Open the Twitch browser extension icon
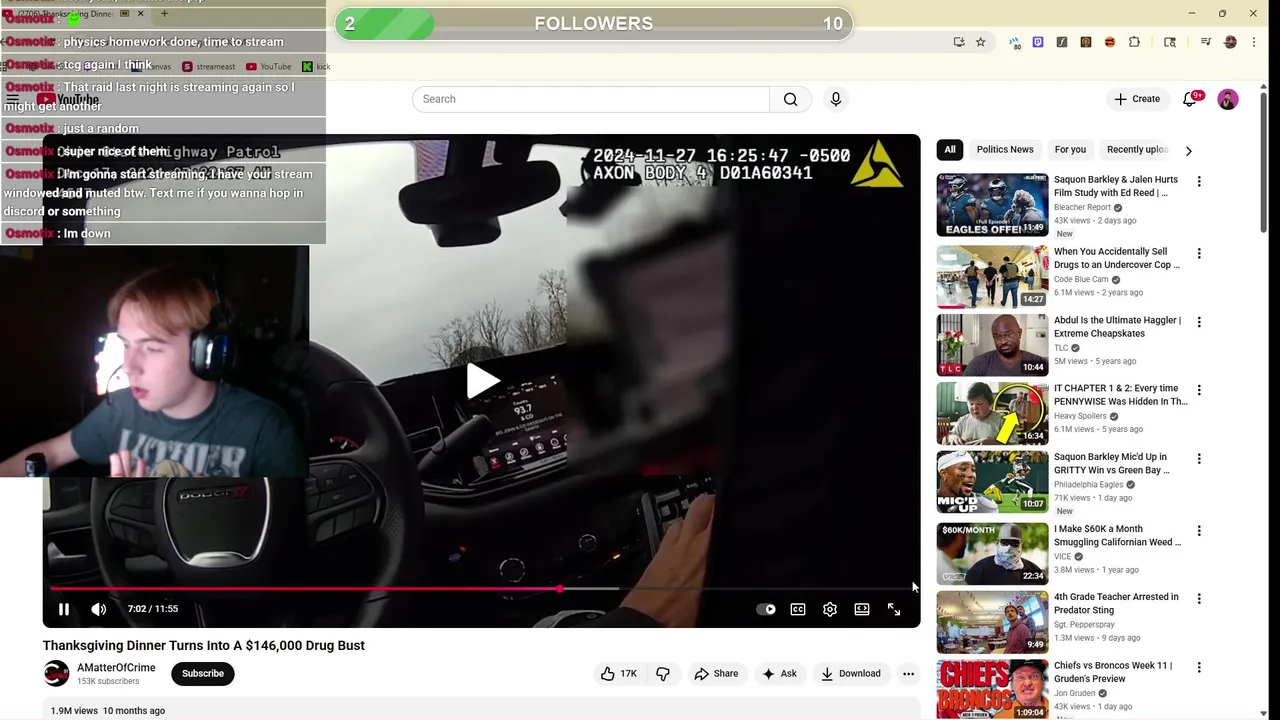Screen dimensions: 1280x720 pyautogui.click(x=1037, y=42)
